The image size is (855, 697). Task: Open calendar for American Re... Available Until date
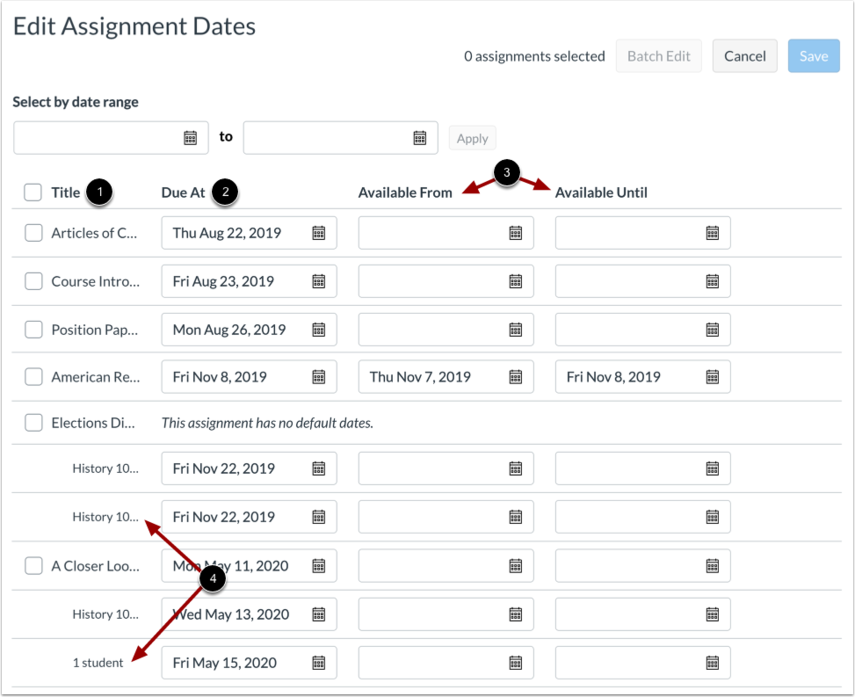click(x=712, y=377)
